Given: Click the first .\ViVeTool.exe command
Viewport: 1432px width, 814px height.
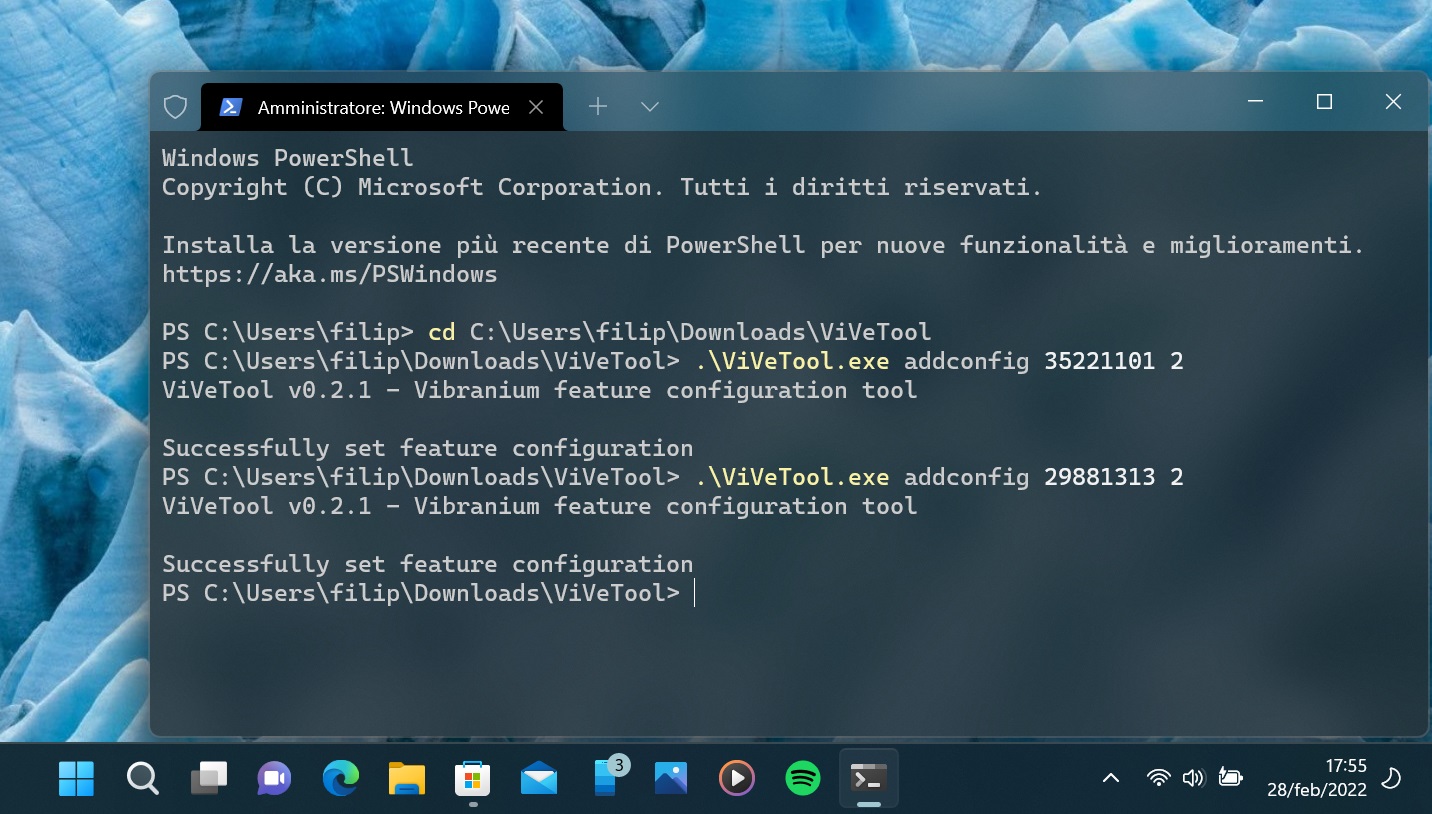Looking at the screenshot, I should click(792, 361).
